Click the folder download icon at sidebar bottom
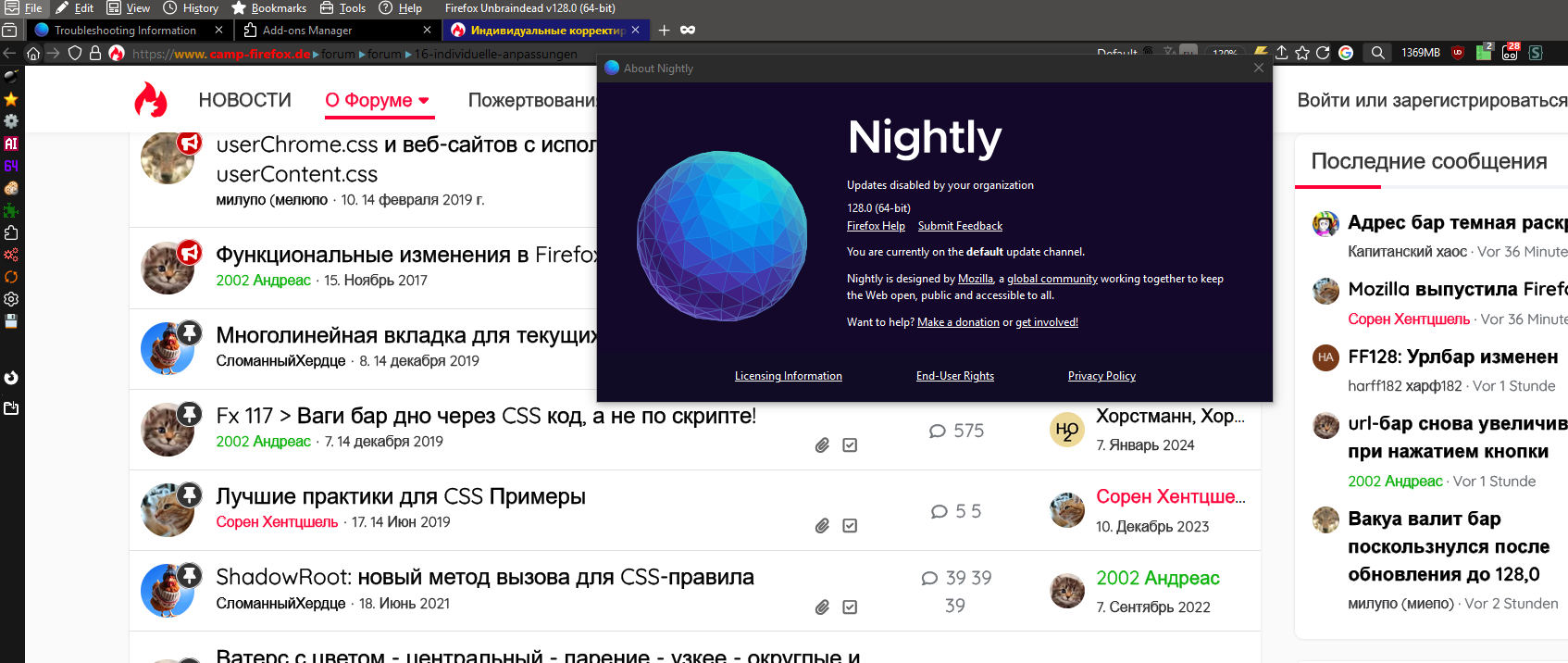 coord(11,408)
